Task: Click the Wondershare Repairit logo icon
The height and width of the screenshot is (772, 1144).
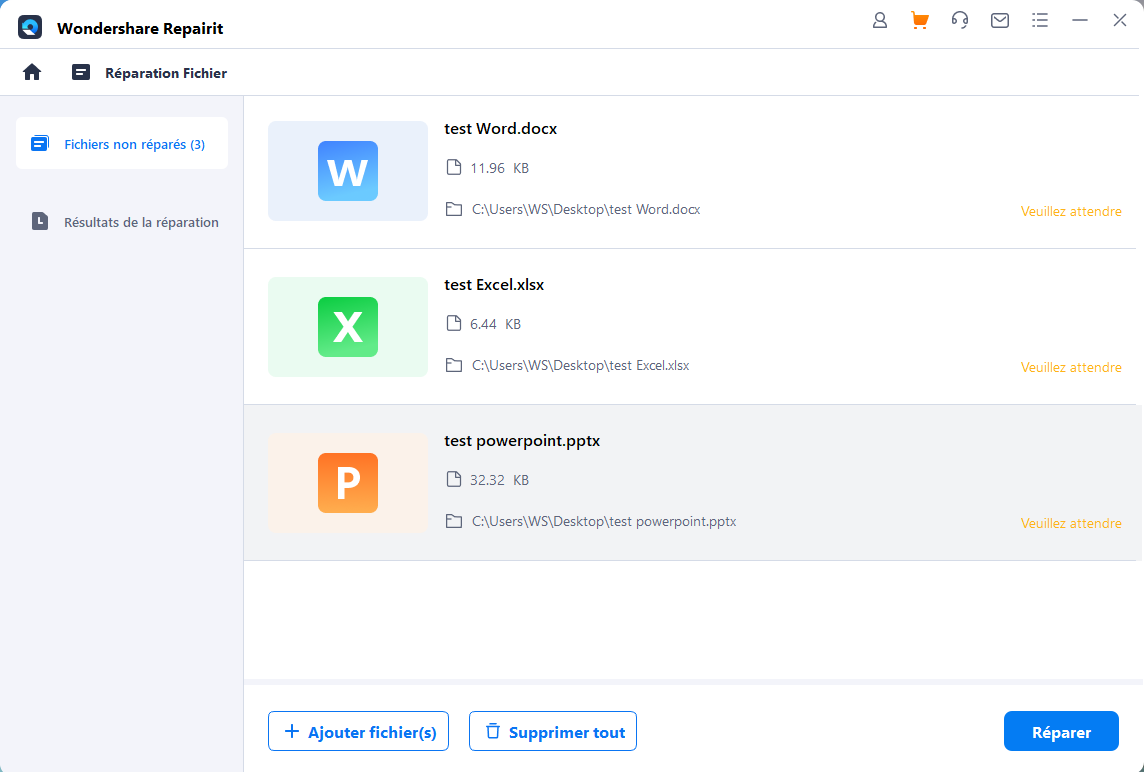Action: 30,28
